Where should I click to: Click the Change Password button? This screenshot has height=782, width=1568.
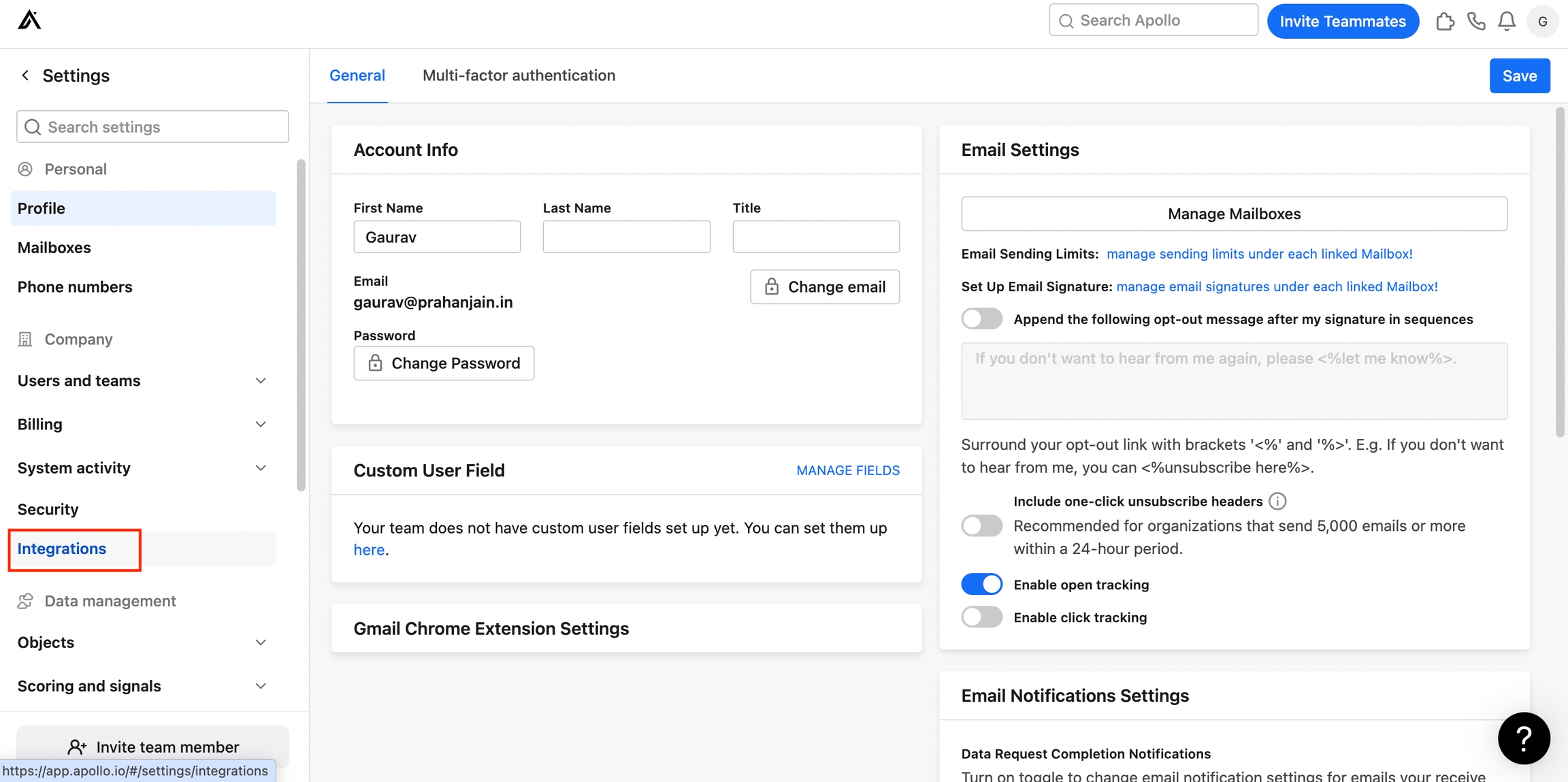[444, 363]
